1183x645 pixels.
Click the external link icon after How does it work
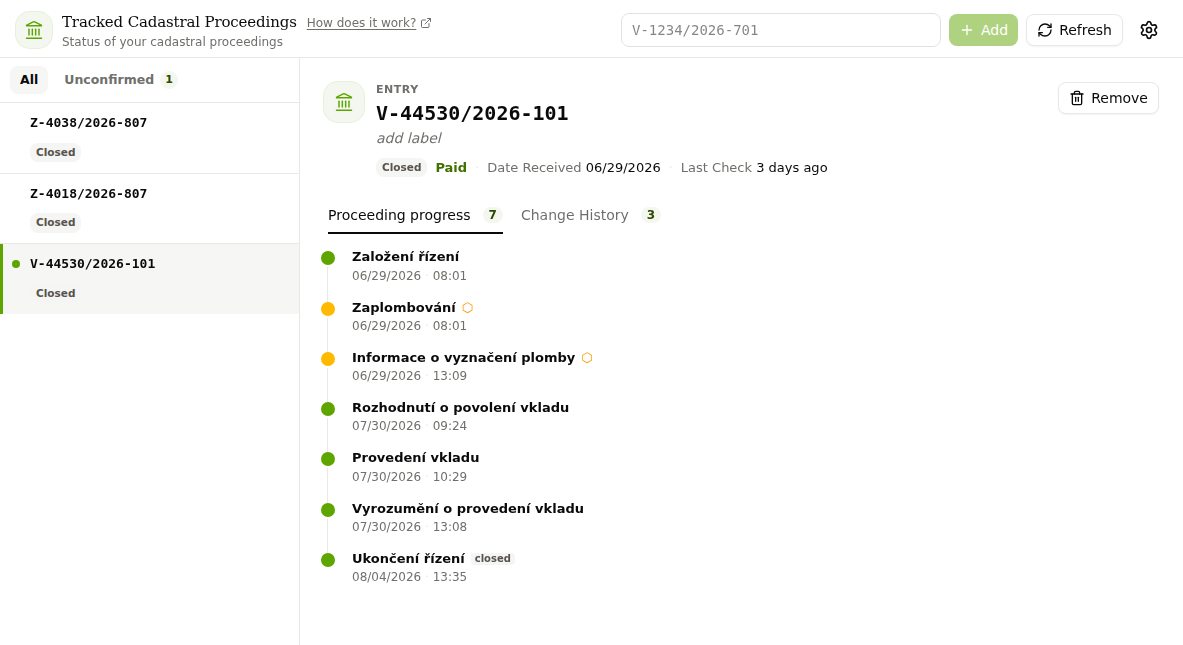(426, 23)
